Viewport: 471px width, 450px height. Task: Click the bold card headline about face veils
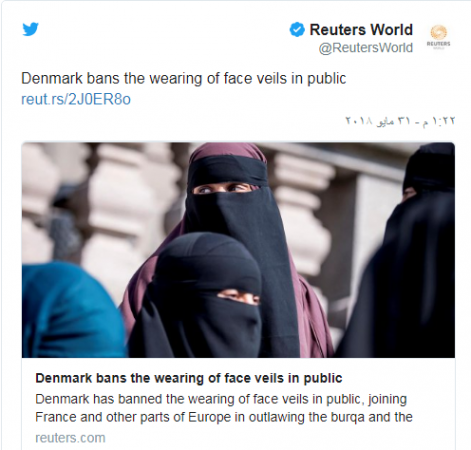189,378
